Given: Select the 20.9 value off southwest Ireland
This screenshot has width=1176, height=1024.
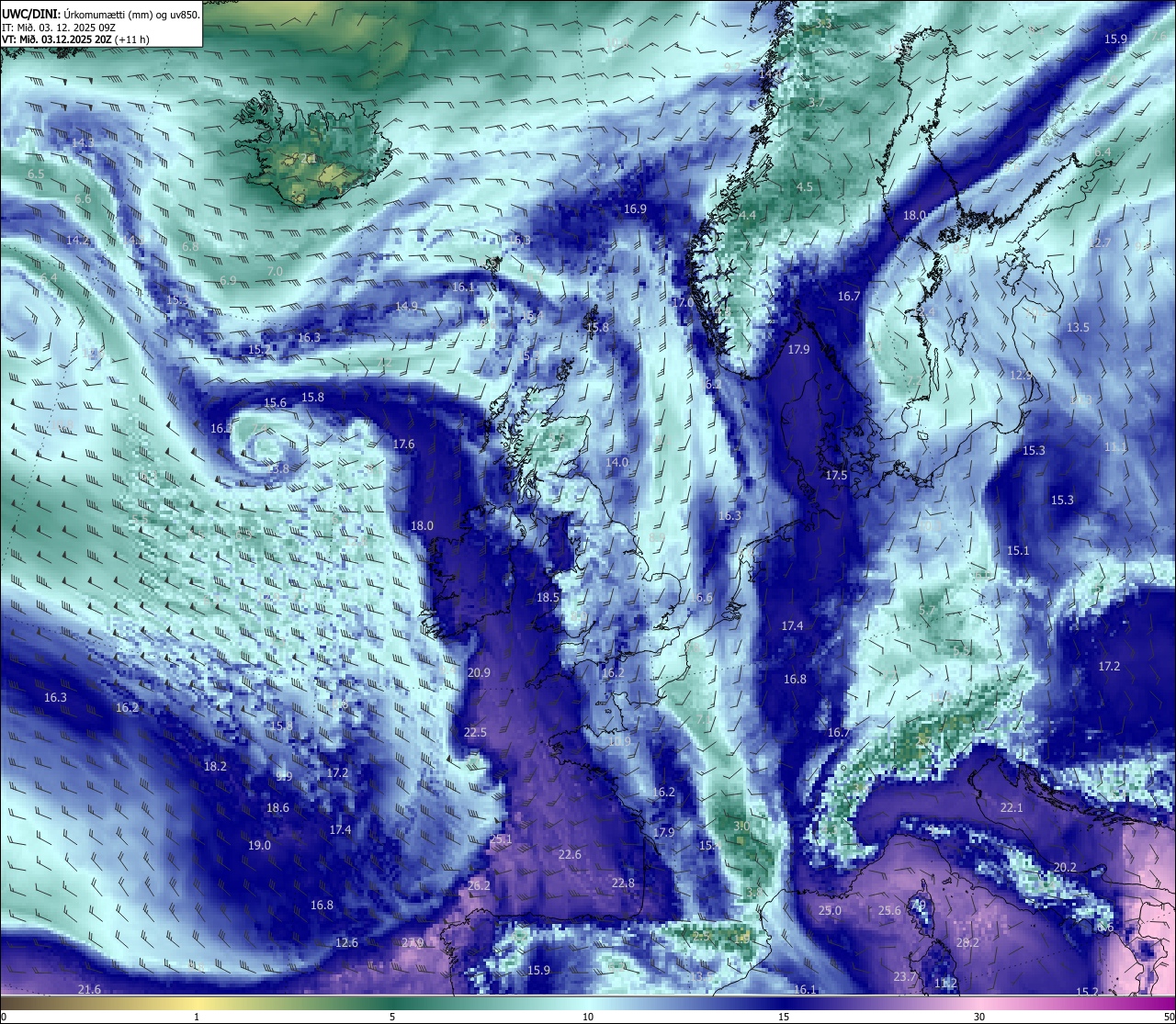Looking at the screenshot, I should (x=479, y=672).
